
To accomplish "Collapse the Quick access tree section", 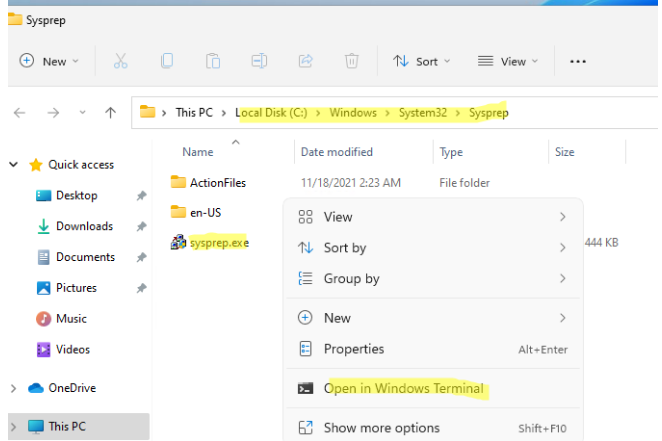I will (14, 165).
